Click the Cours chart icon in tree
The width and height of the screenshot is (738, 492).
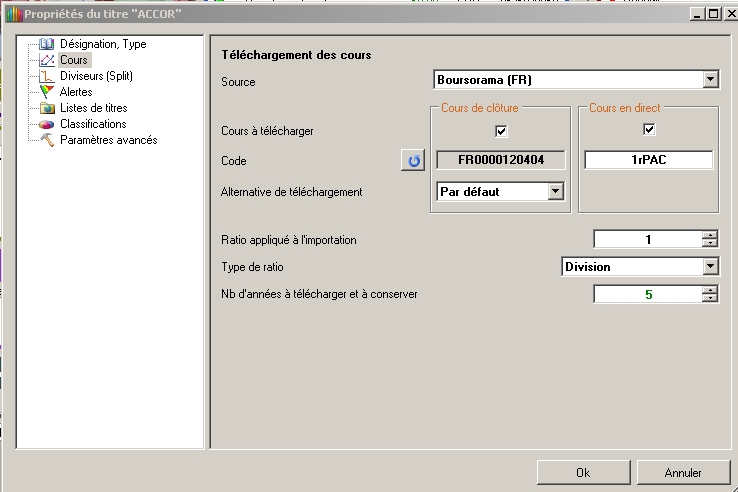click(x=46, y=60)
